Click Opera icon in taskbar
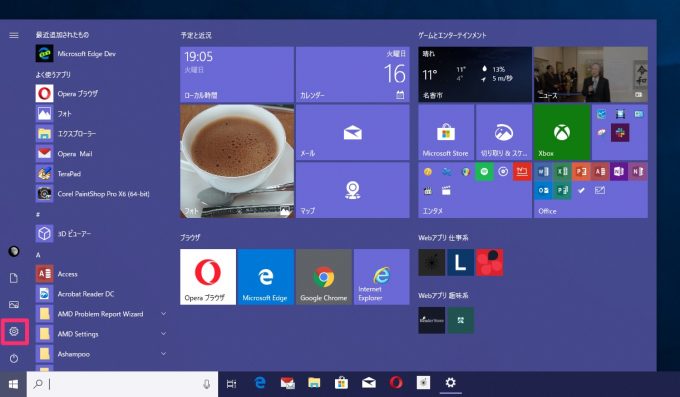Image resolution: width=680 pixels, height=397 pixels. [x=396, y=383]
